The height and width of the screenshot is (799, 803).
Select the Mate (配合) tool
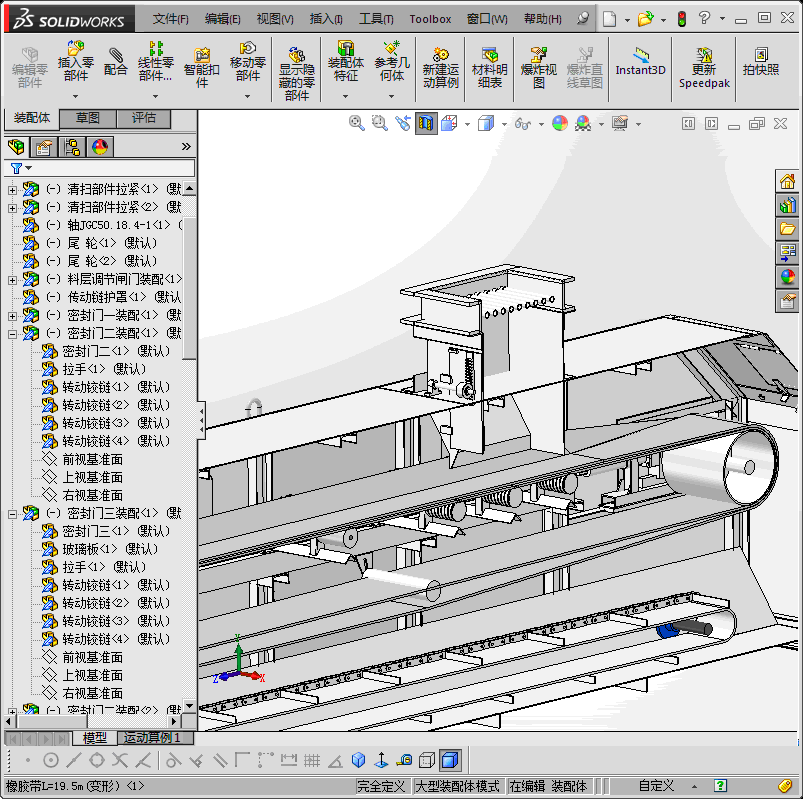pos(116,62)
